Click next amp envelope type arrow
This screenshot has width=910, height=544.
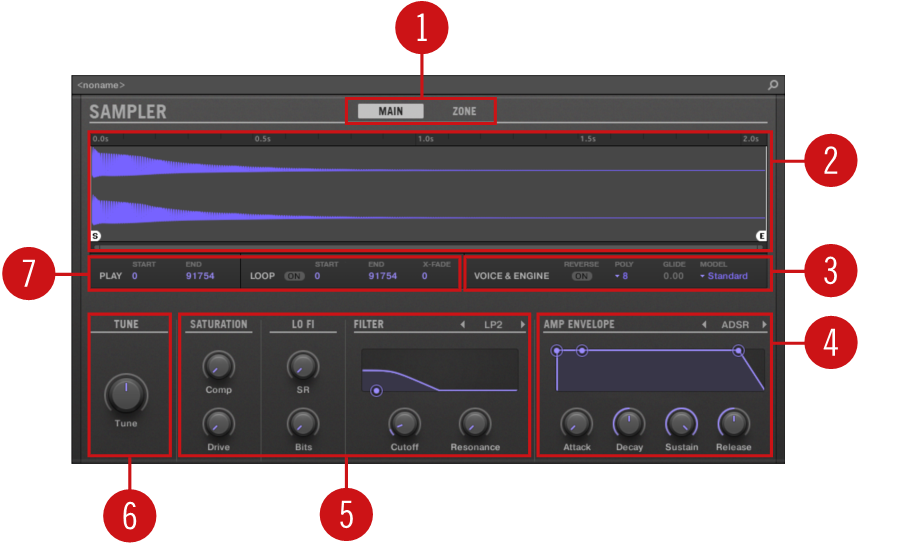point(765,325)
